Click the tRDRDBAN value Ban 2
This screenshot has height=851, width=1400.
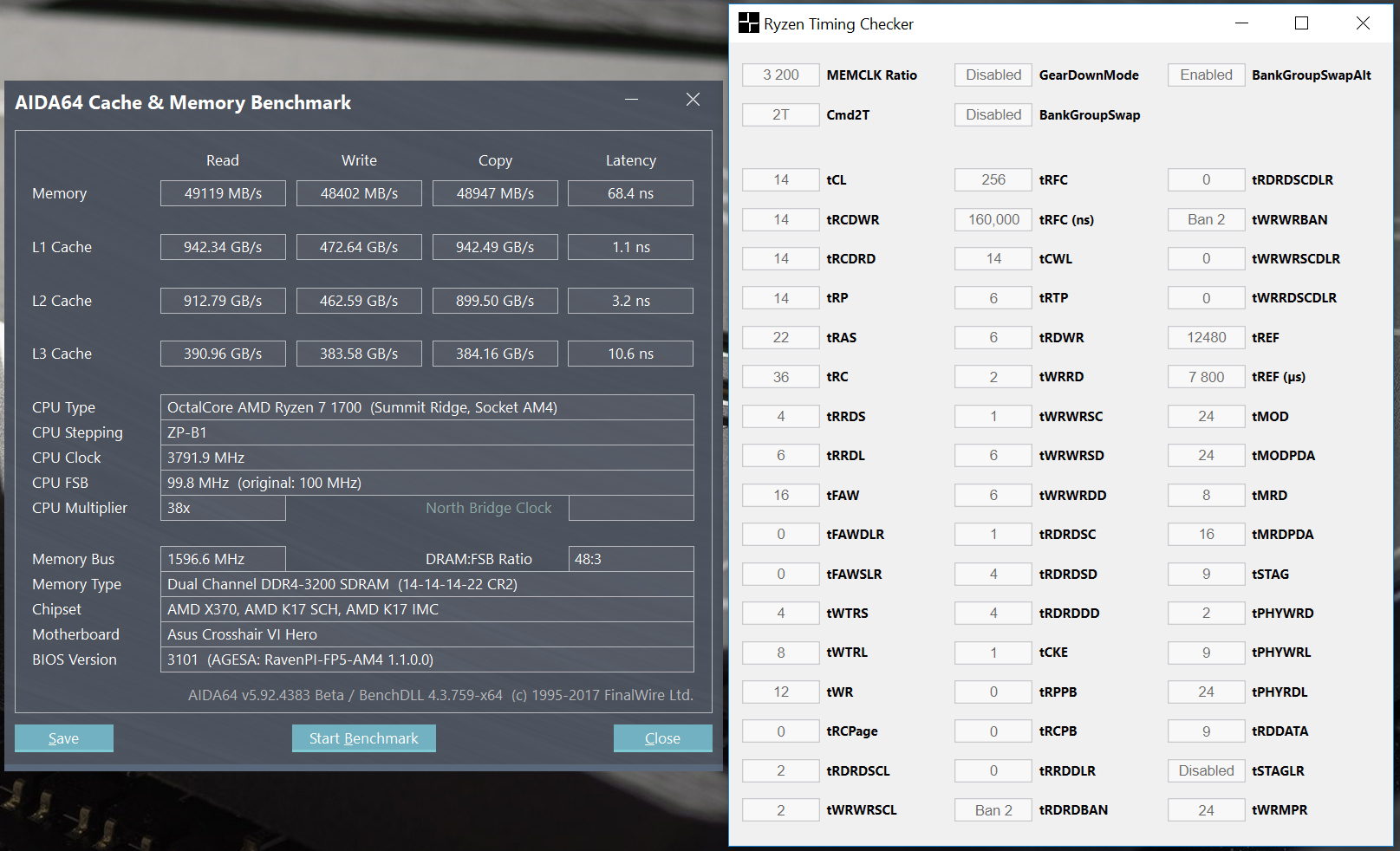pos(993,810)
